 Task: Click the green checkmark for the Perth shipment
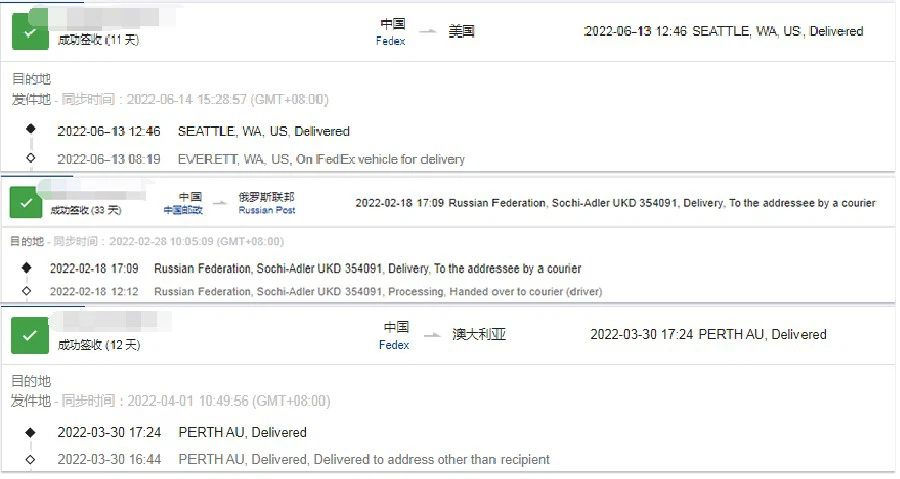pyautogui.click(x=29, y=336)
